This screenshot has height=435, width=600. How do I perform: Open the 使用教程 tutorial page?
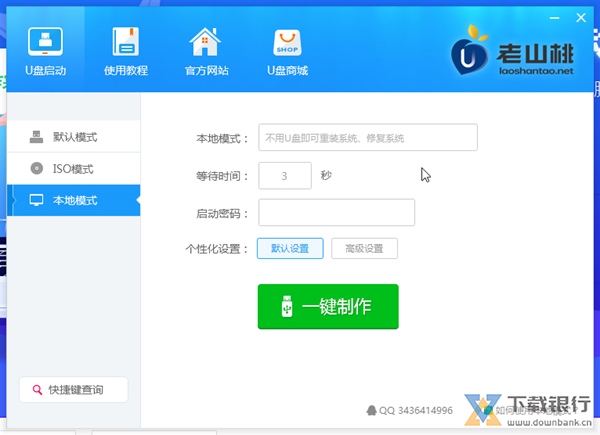126,51
